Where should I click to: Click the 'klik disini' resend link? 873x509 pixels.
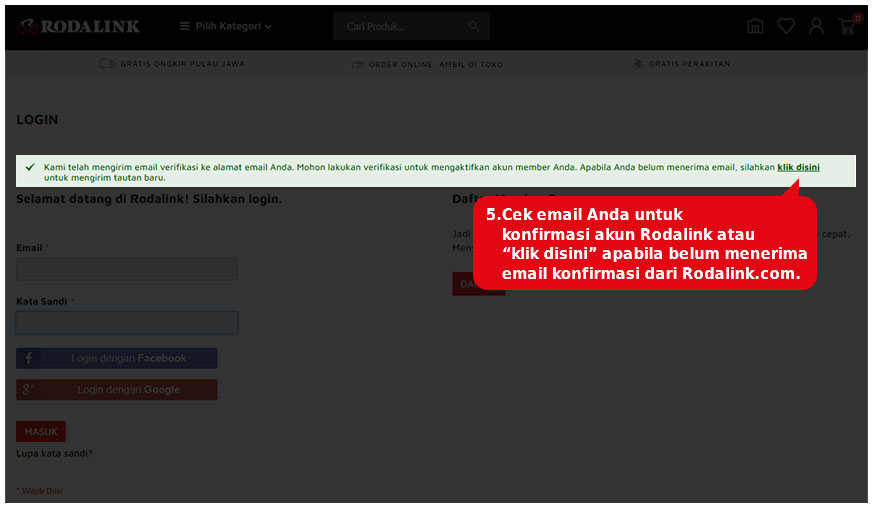click(x=798, y=167)
